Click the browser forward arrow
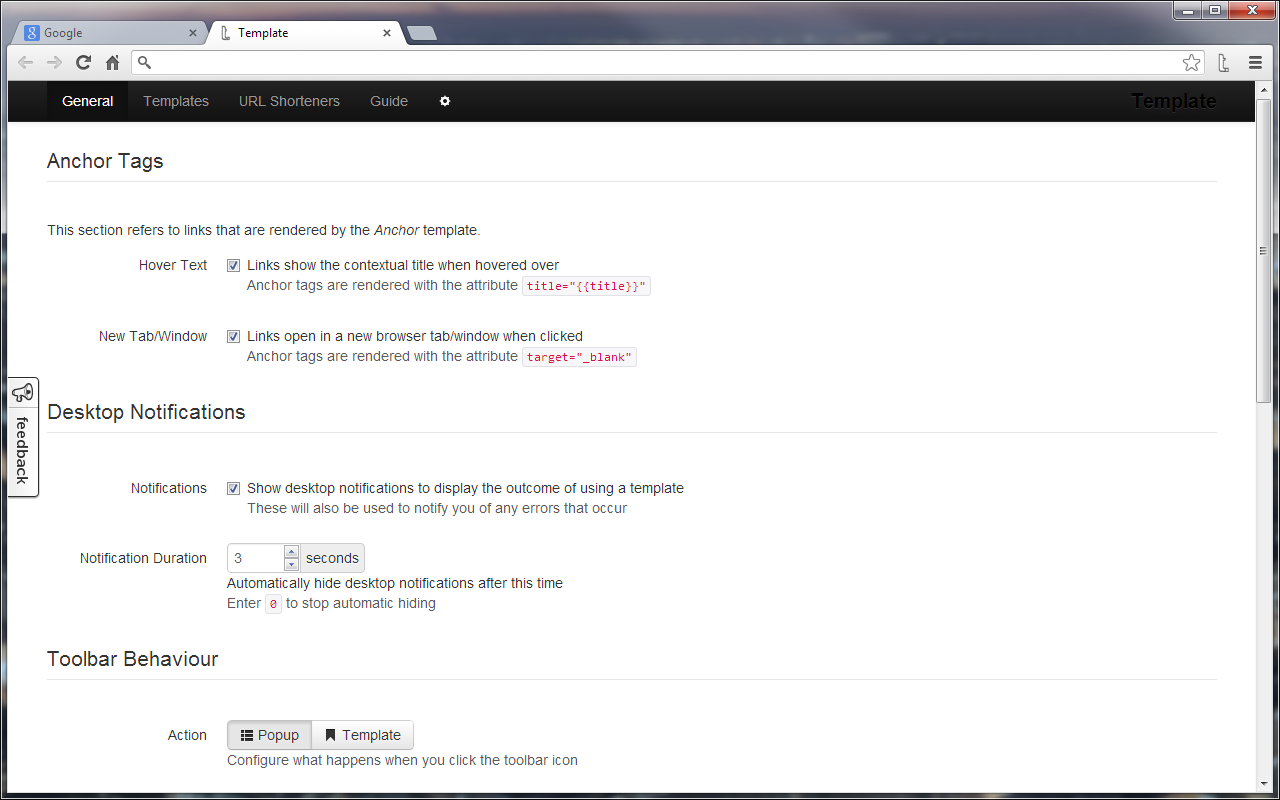 point(54,62)
